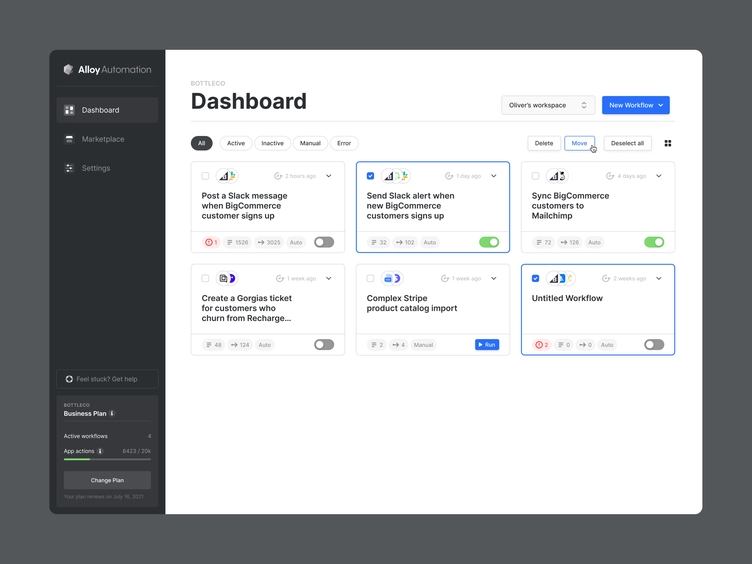
Task: Enable the Untitled Workflow toggle
Action: tap(654, 345)
